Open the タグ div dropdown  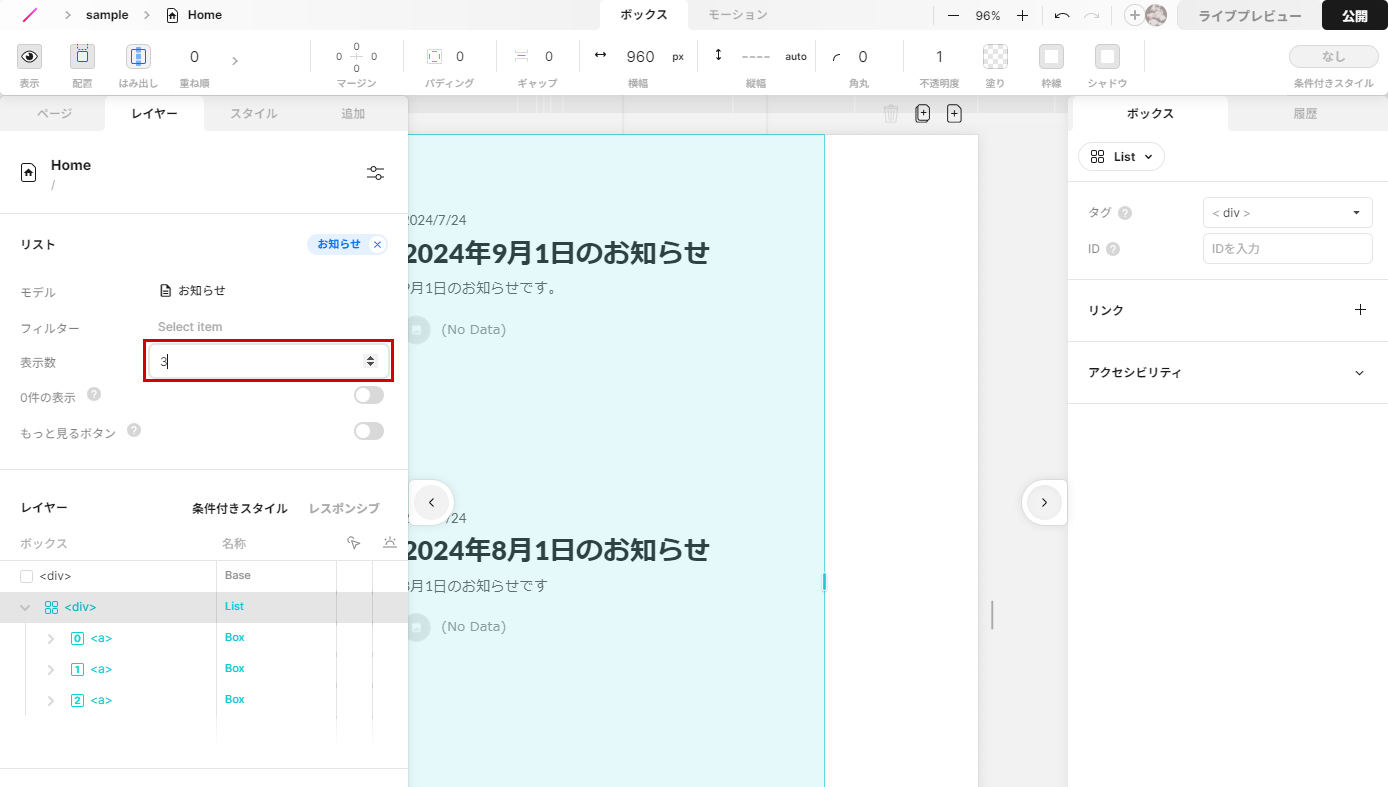pos(1287,213)
